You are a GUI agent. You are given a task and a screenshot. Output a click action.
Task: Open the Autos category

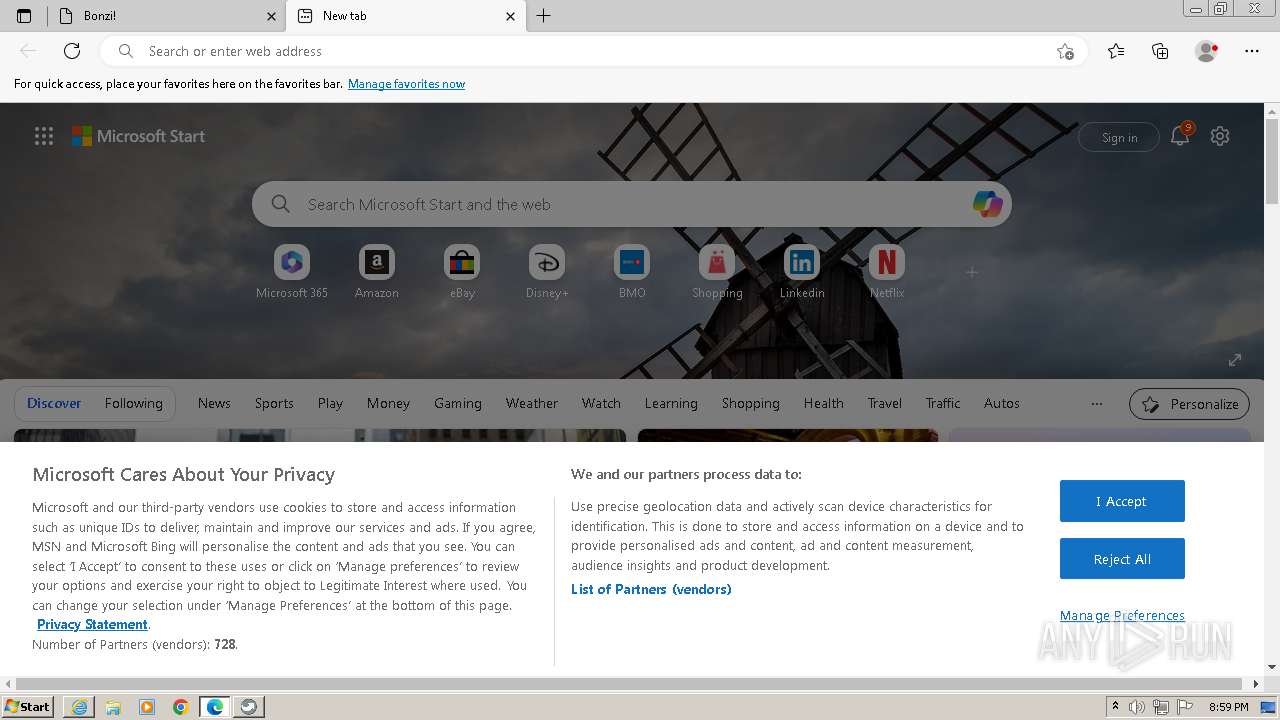[1001, 403]
